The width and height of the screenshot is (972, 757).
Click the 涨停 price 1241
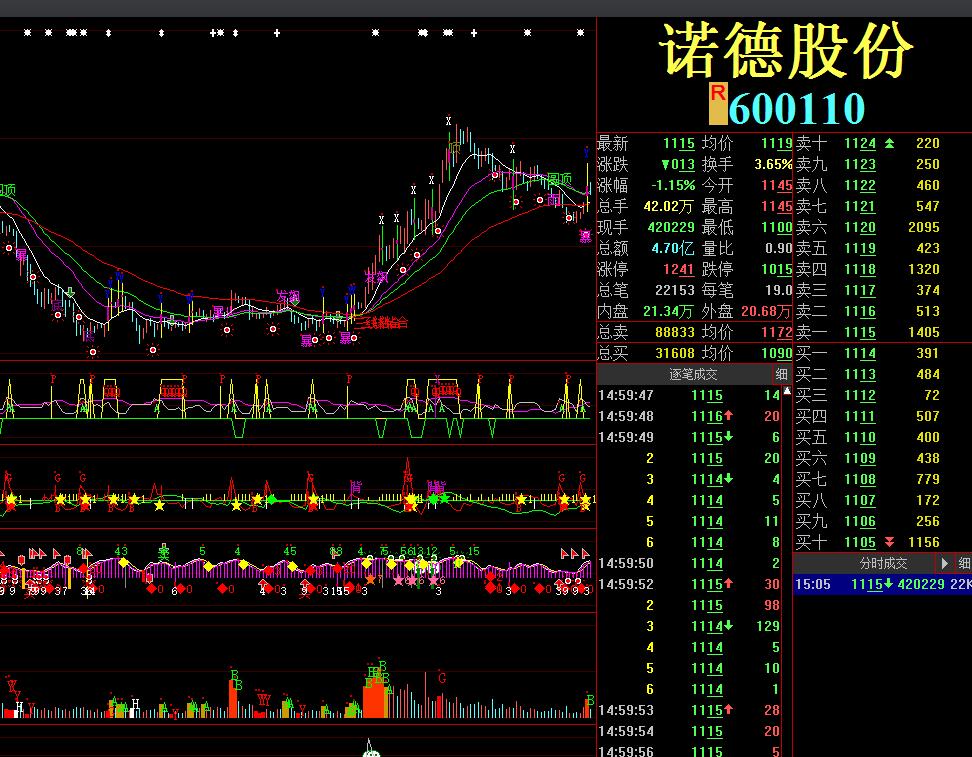pos(679,270)
